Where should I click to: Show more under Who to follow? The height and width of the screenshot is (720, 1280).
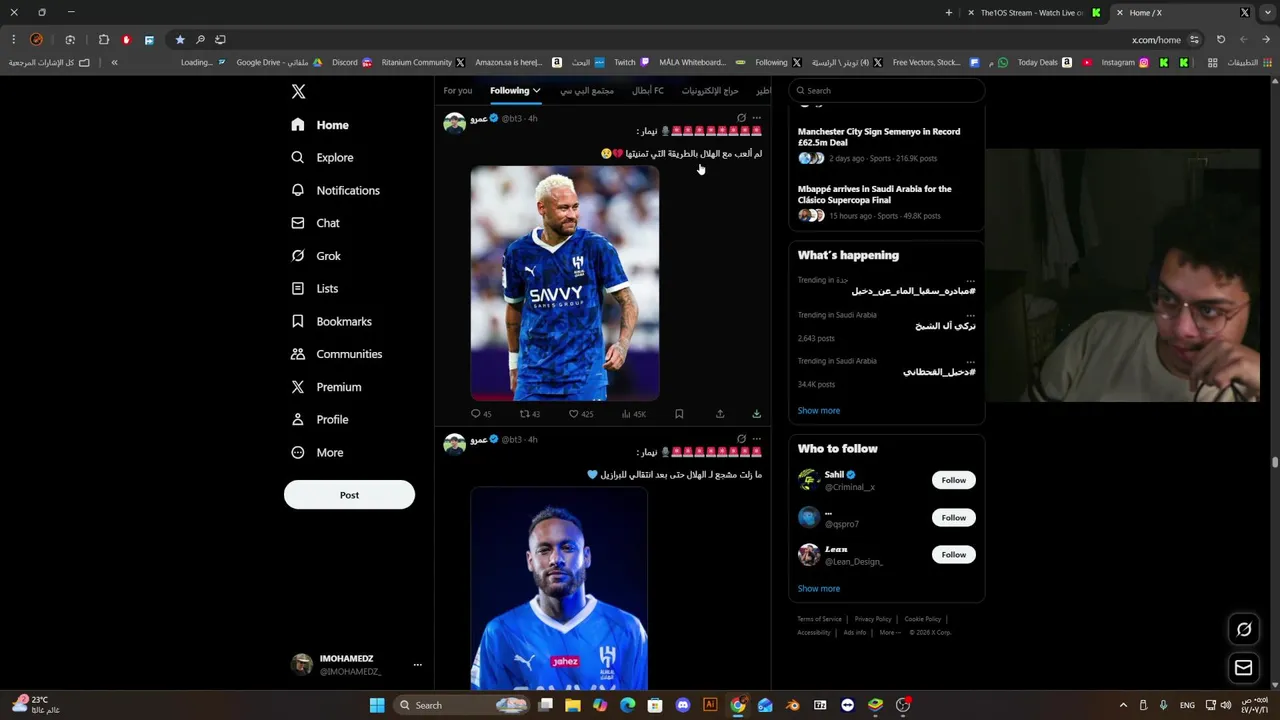(x=819, y=589)
